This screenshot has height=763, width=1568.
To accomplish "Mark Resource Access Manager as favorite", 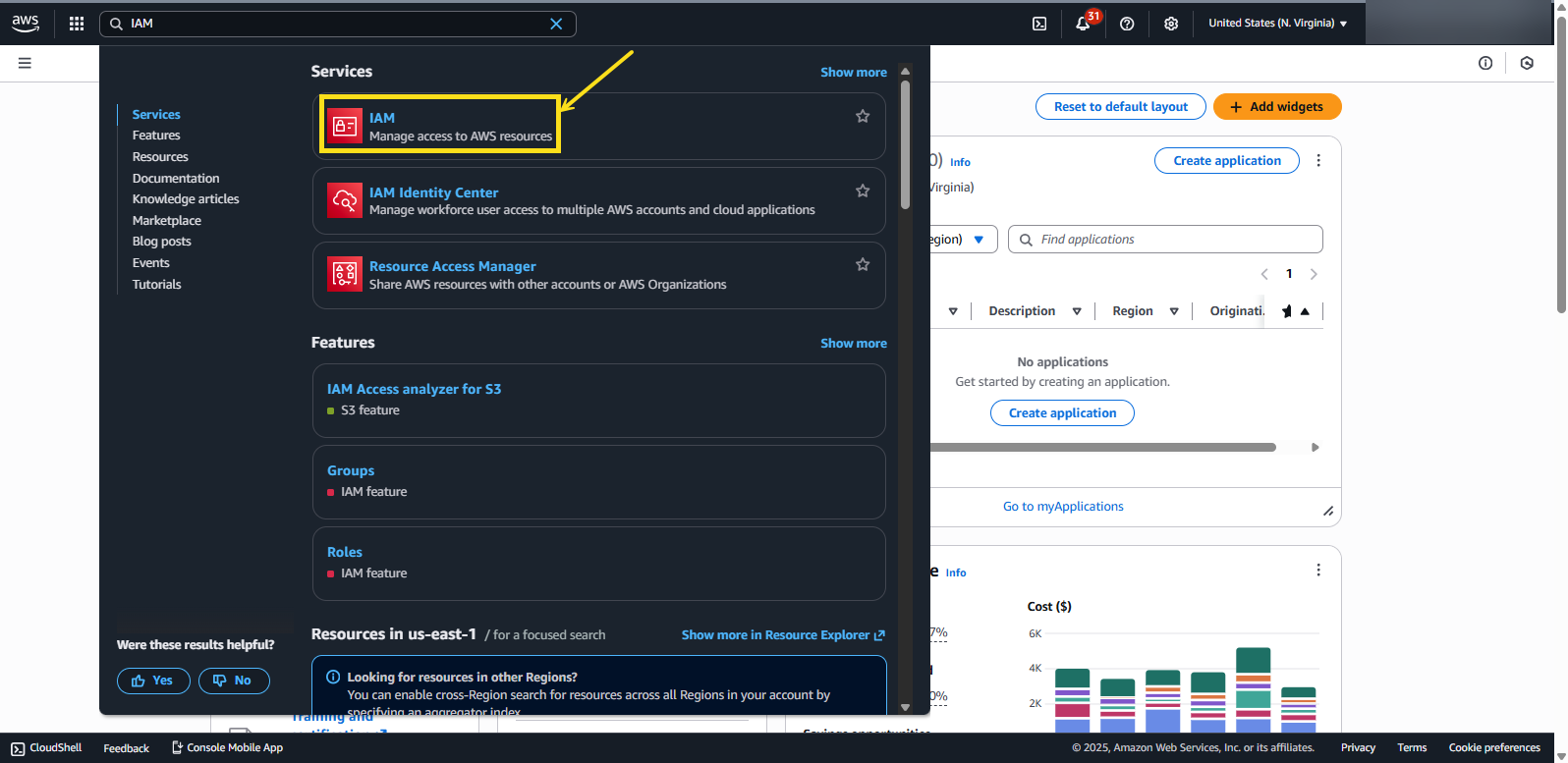I will point(863,264).
